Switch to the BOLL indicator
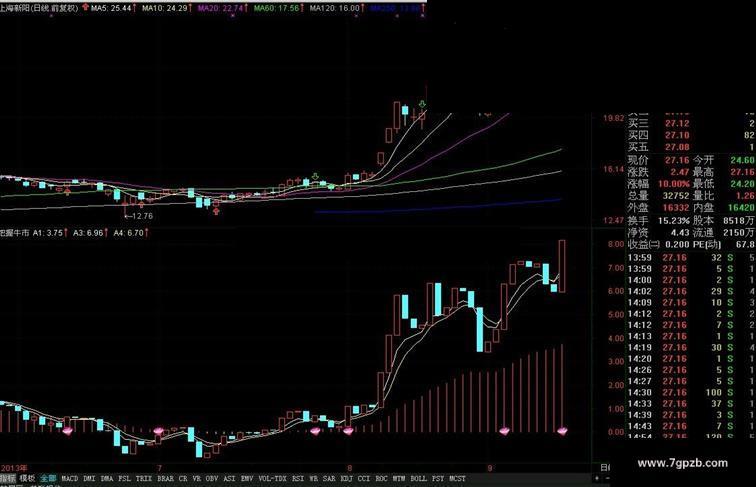Viewport: 756px width, 487px height. tap(418, 478)
